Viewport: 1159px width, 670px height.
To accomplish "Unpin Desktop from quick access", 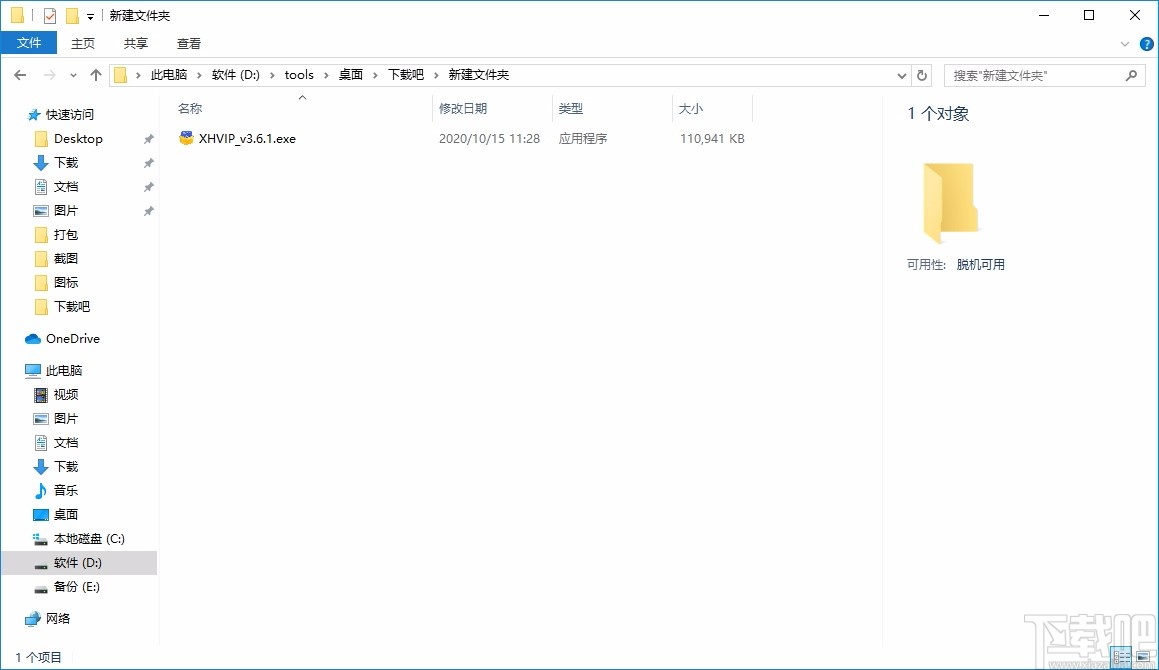I will coord(148,138).
